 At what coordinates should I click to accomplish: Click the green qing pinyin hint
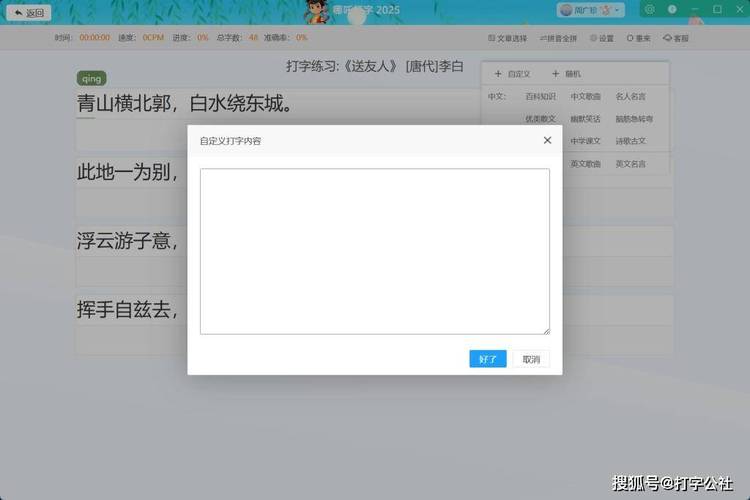pyautogui.click(x=91, y=78)
